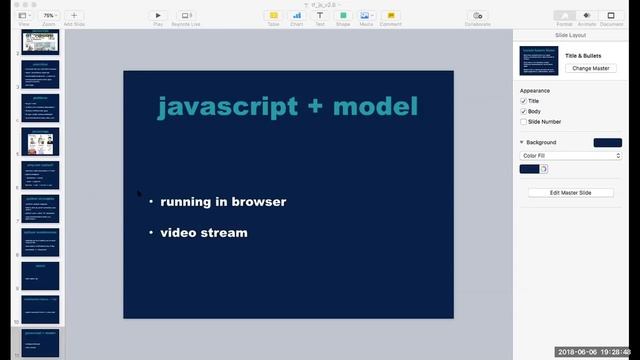Viewport: 640px width, 360px height.
Task: Switch to the Document inspector
Action: click(x=611, y=16)
